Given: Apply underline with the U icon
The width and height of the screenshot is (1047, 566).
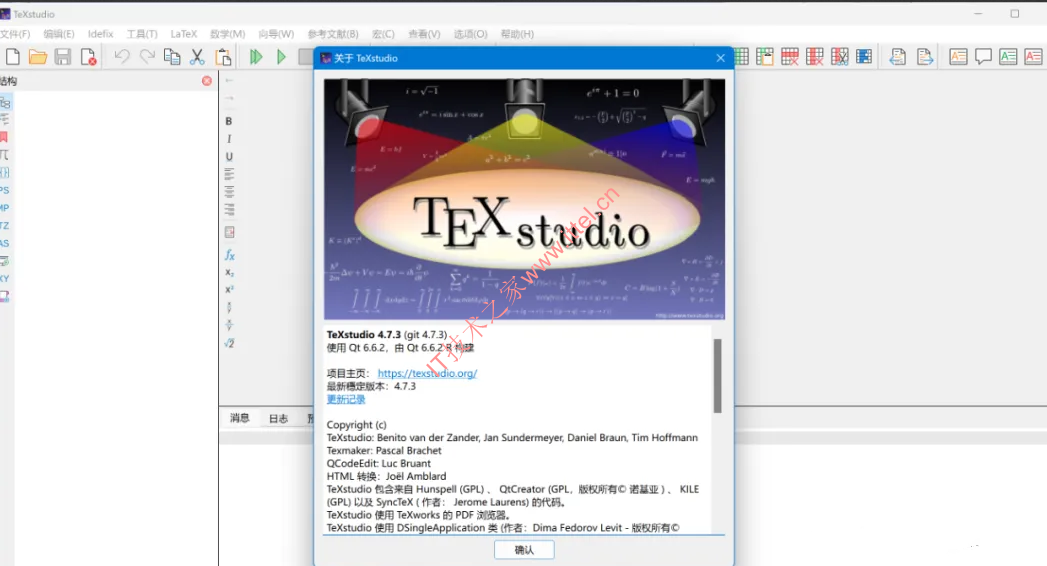Looking at the screenshot, I should tap(229, 156).
